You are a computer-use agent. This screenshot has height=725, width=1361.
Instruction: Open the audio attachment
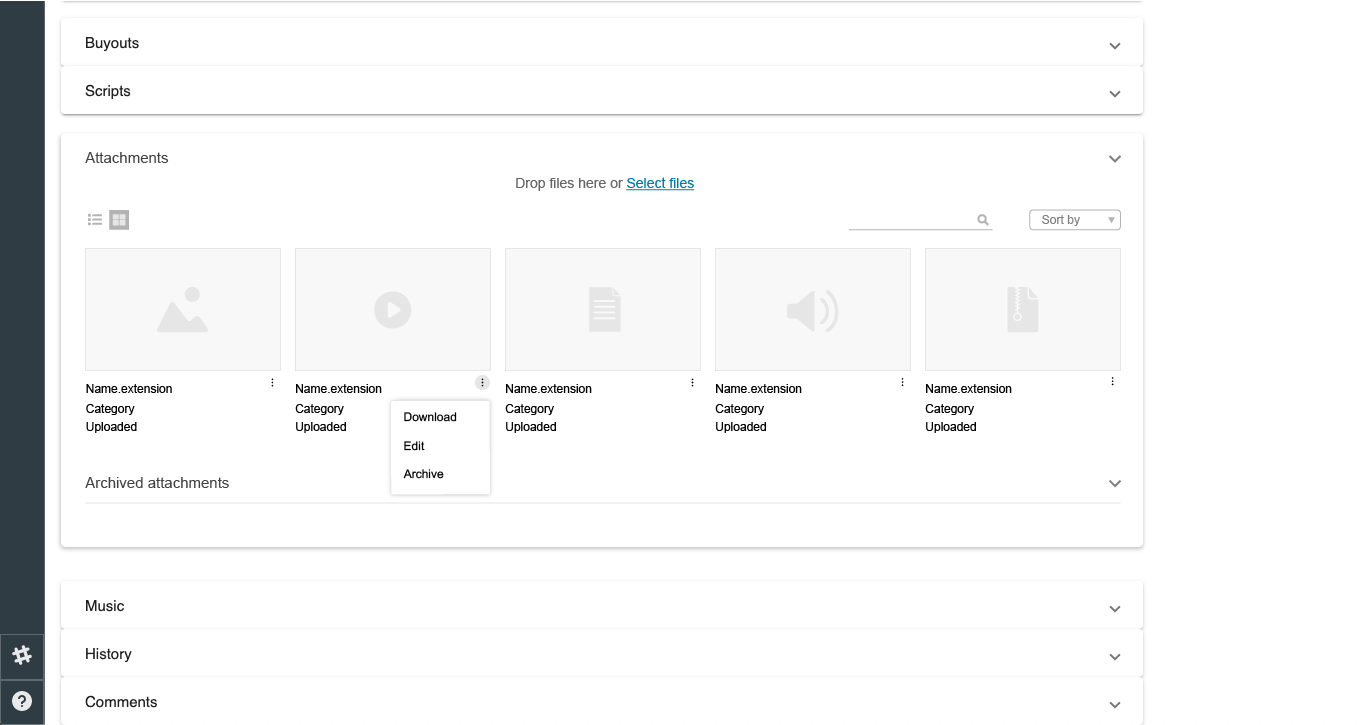812,309
